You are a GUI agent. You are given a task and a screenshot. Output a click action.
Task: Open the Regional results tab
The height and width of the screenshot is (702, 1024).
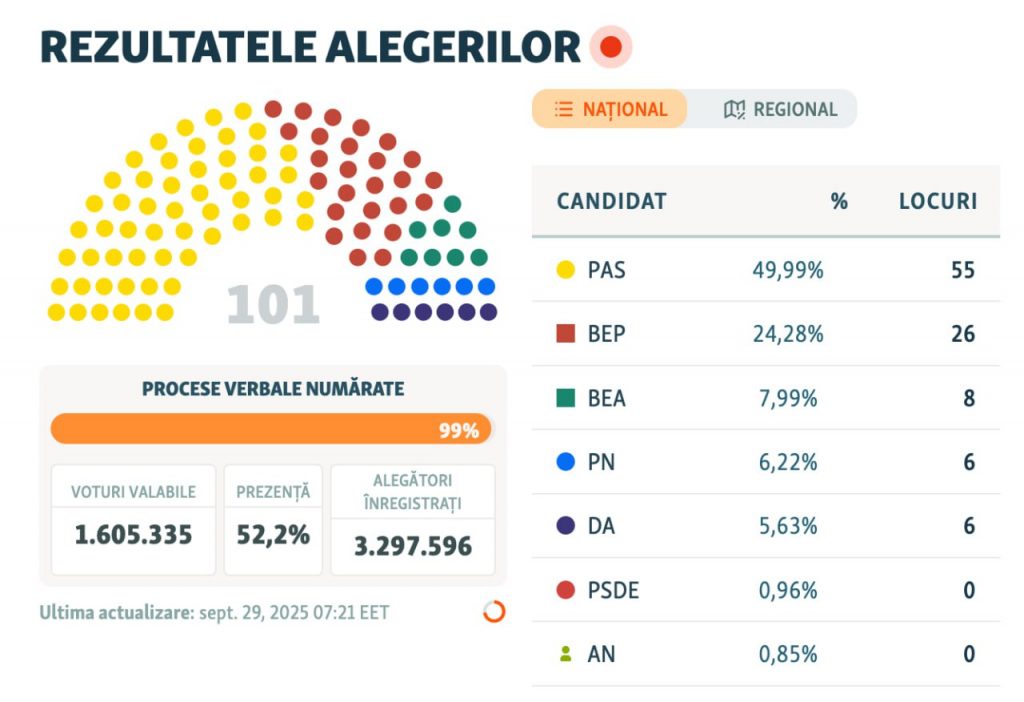click(781, 109)
